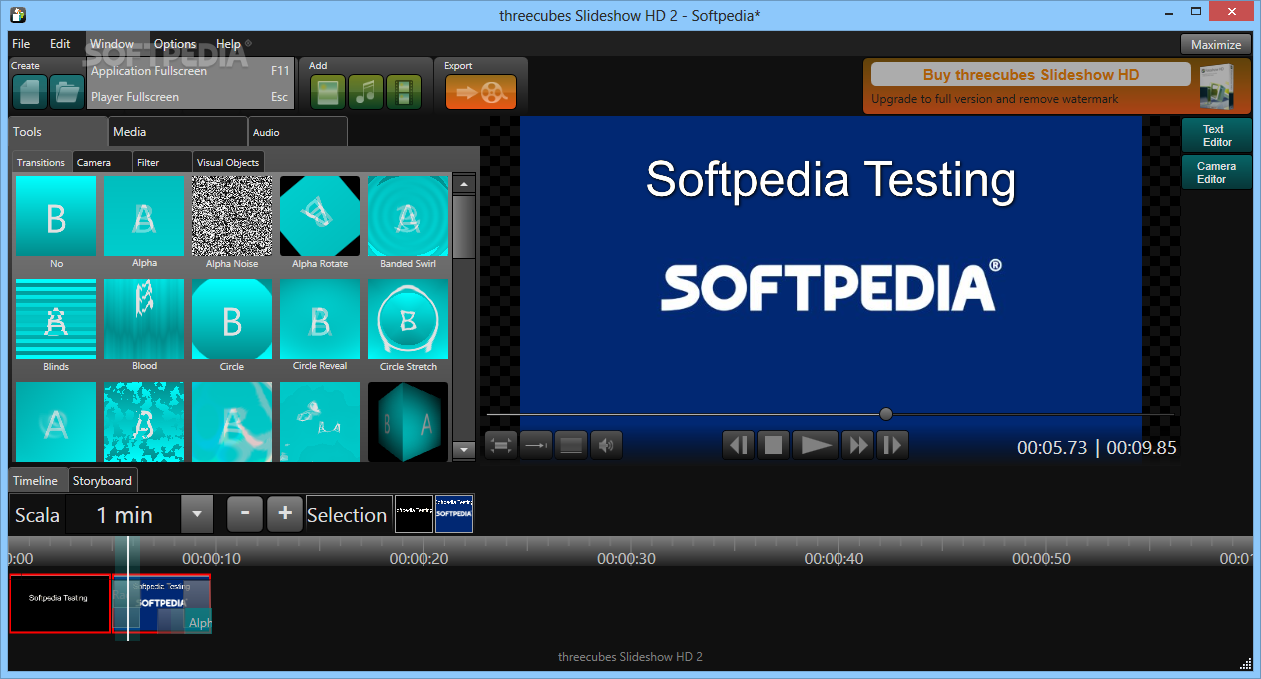This screenshot has width=1261, height=679.
Task: Click the transitions scrollbar up arrow
Action: click(464, 184)
